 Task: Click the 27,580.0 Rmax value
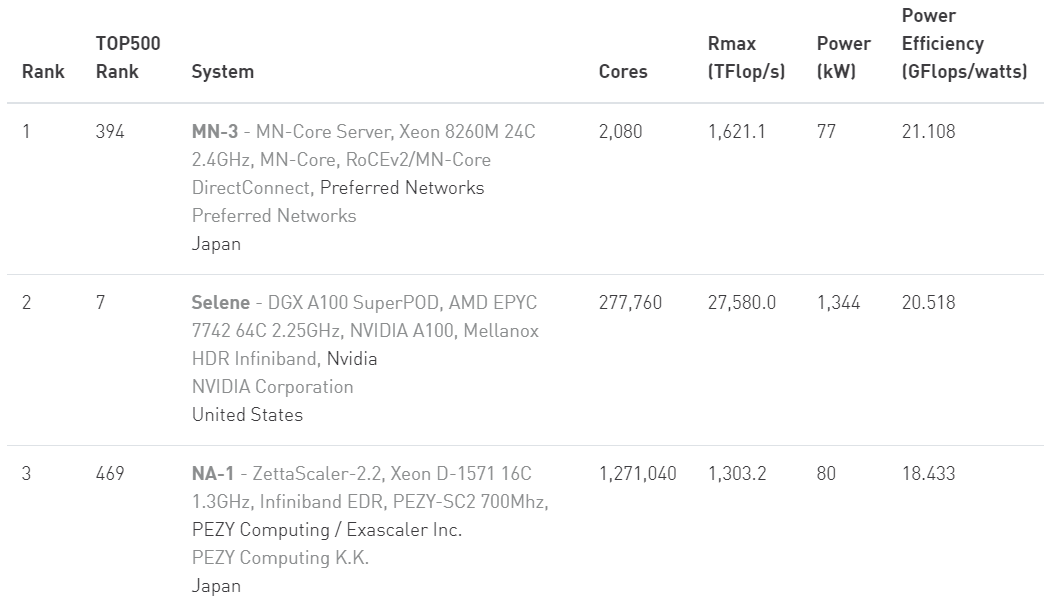pyautogui.click(x=741, y=303)
